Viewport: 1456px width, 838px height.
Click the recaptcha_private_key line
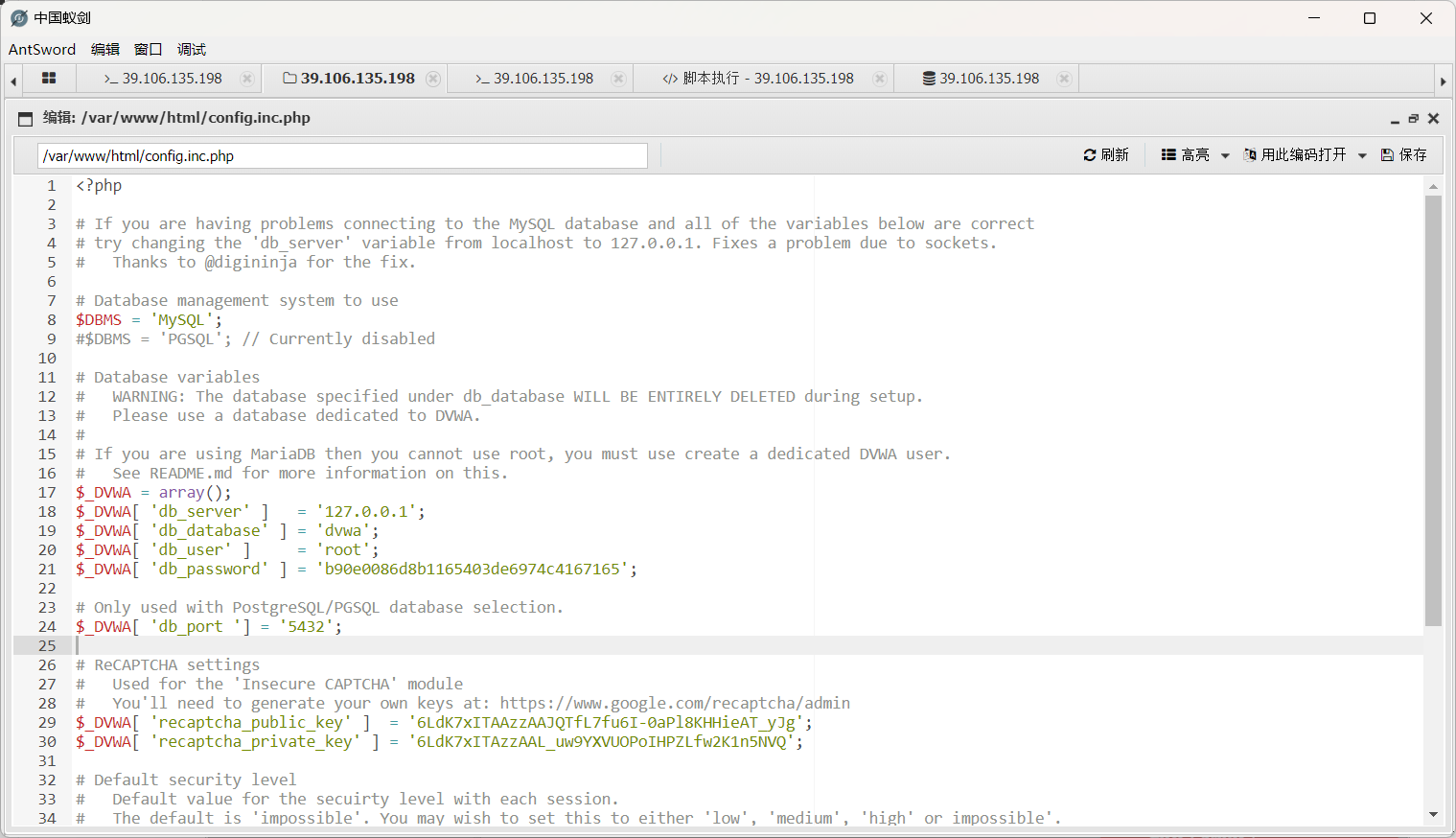(x=439, y=741)
